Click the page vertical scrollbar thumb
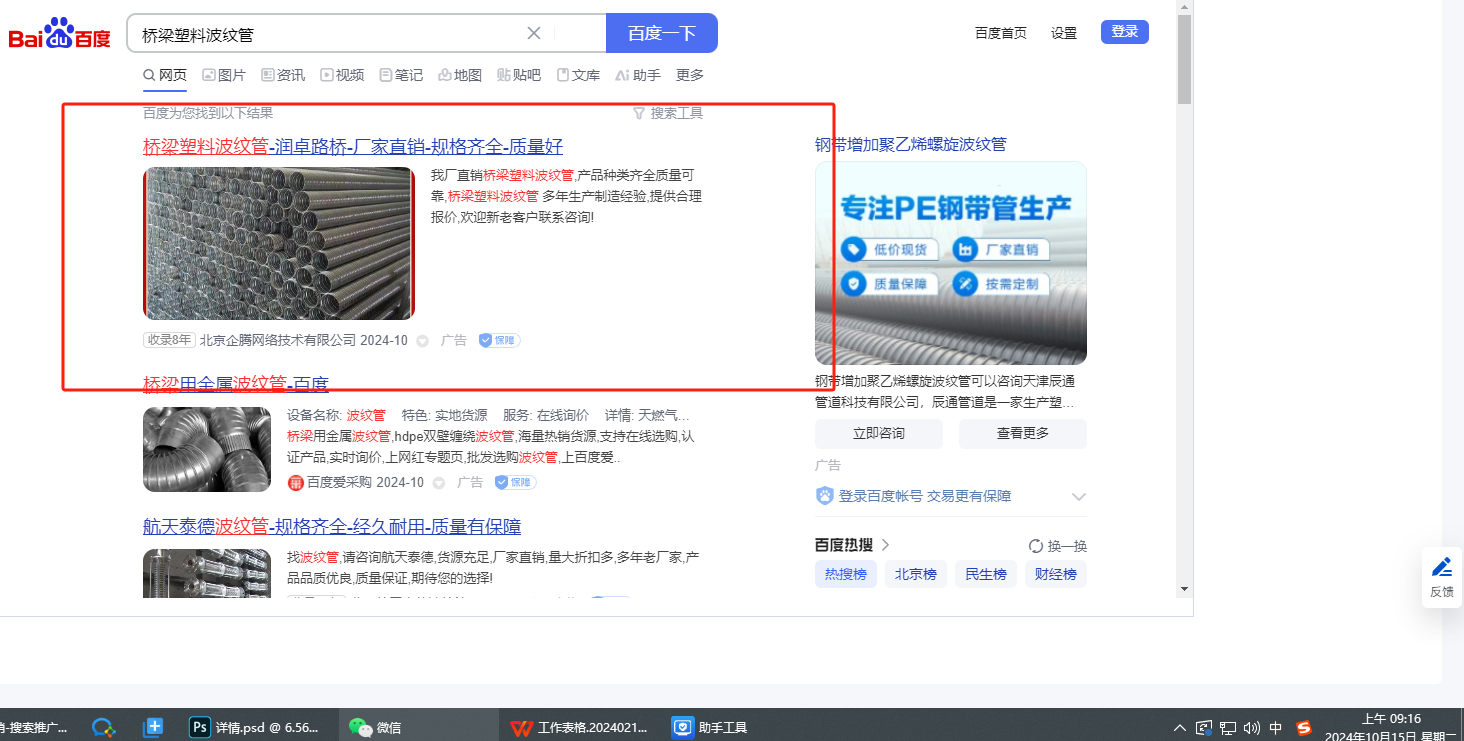 point(1184,60)
